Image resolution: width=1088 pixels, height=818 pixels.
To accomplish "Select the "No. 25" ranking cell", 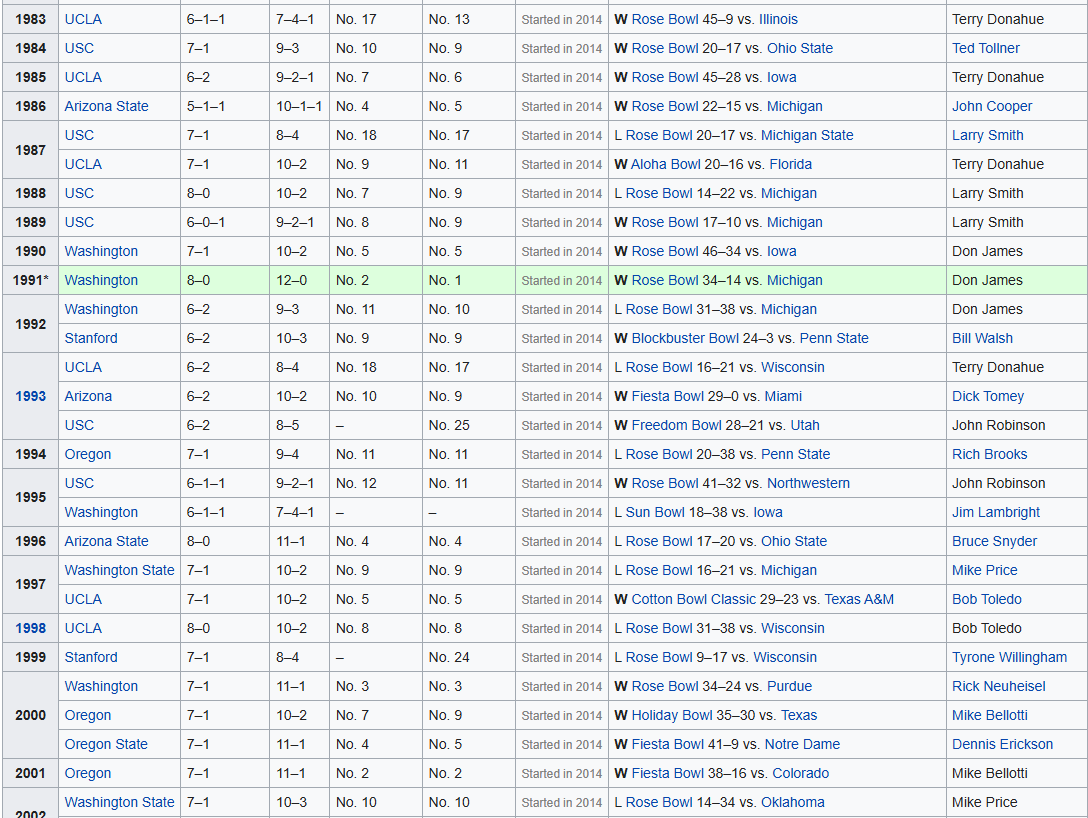I will tap(469, 426).
